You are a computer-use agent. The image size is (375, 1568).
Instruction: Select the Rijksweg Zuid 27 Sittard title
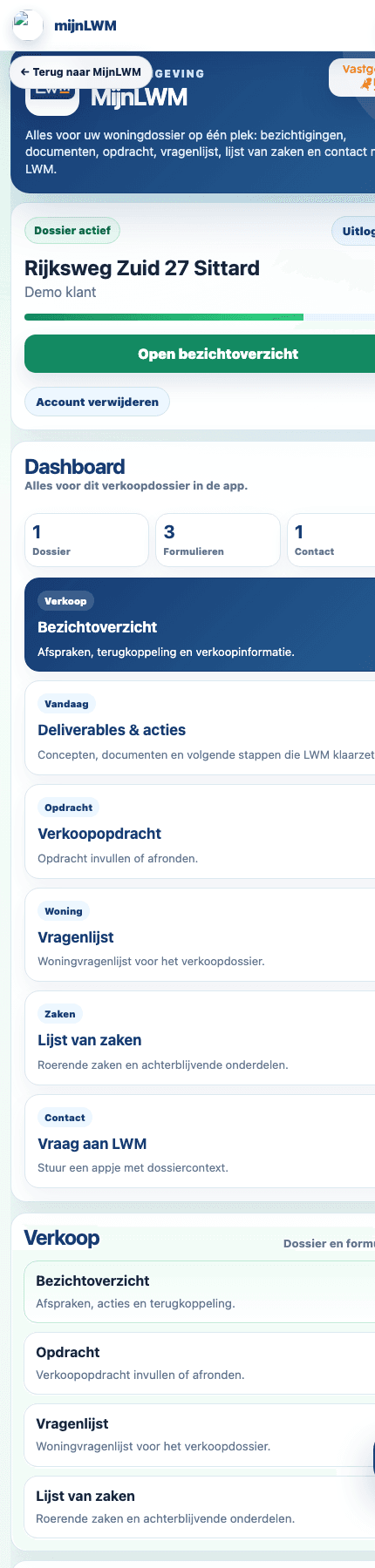click(x=142, y=268)
